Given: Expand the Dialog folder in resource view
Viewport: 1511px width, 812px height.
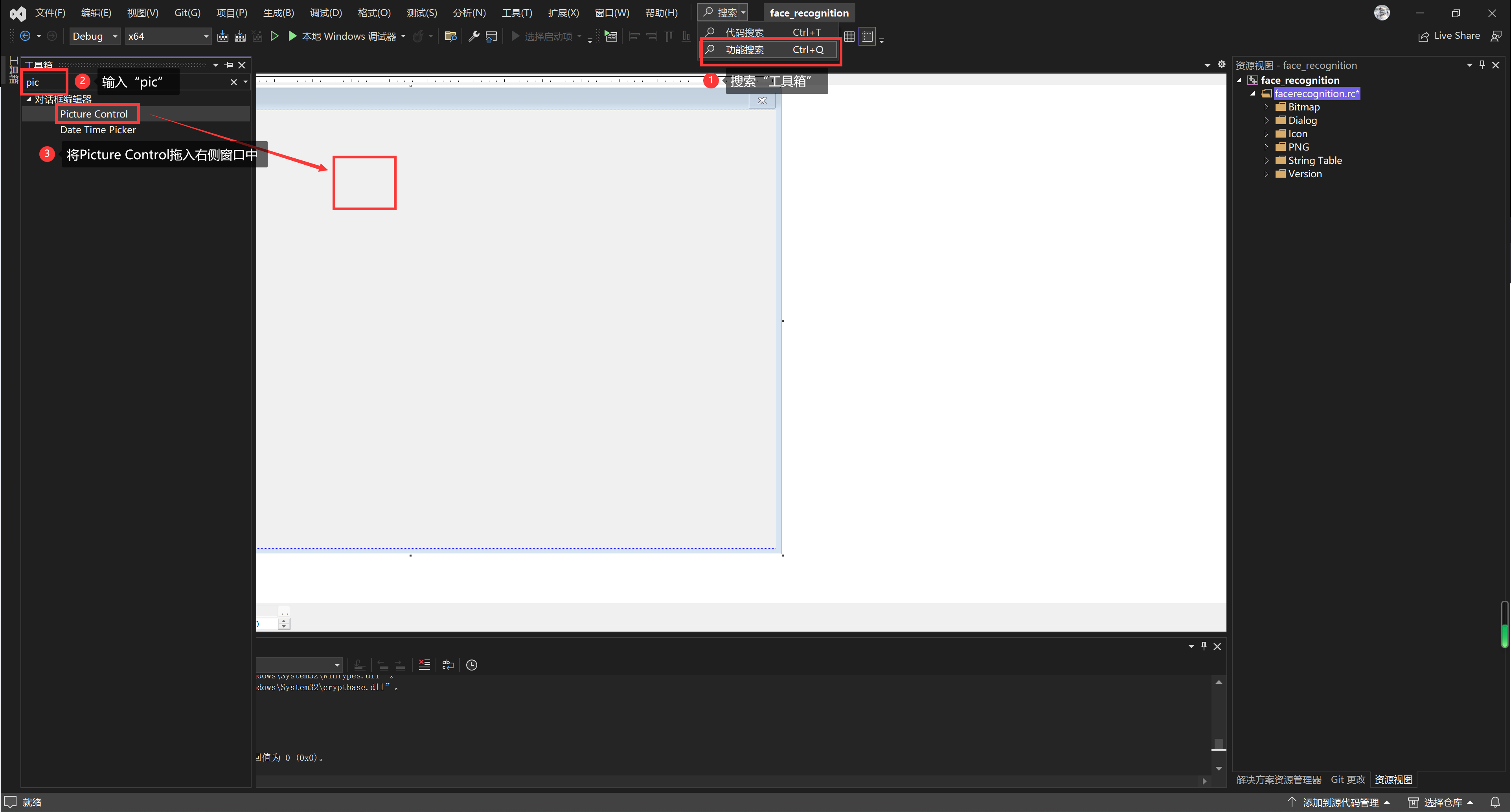Looking at the screenshot, I should point(1266,120).
